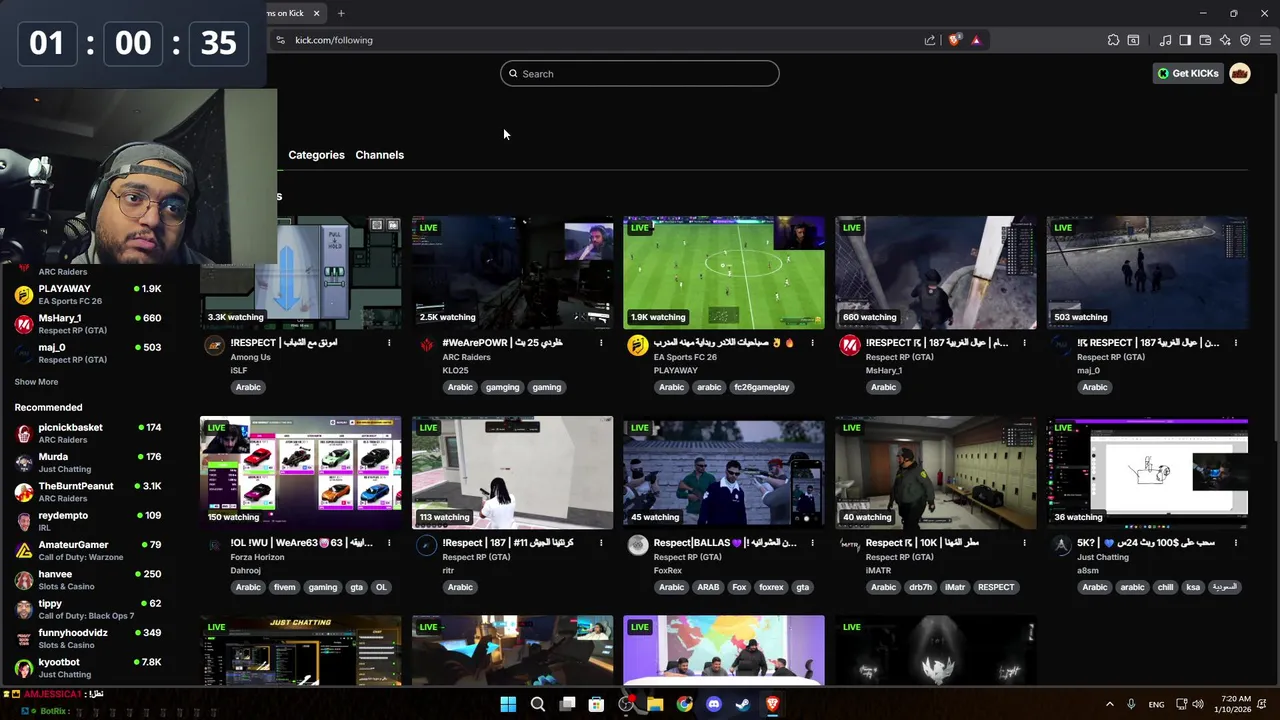1280x720 pixels.
Task: Open Microsoft Store from the taskbar
Action: point(596,704)
